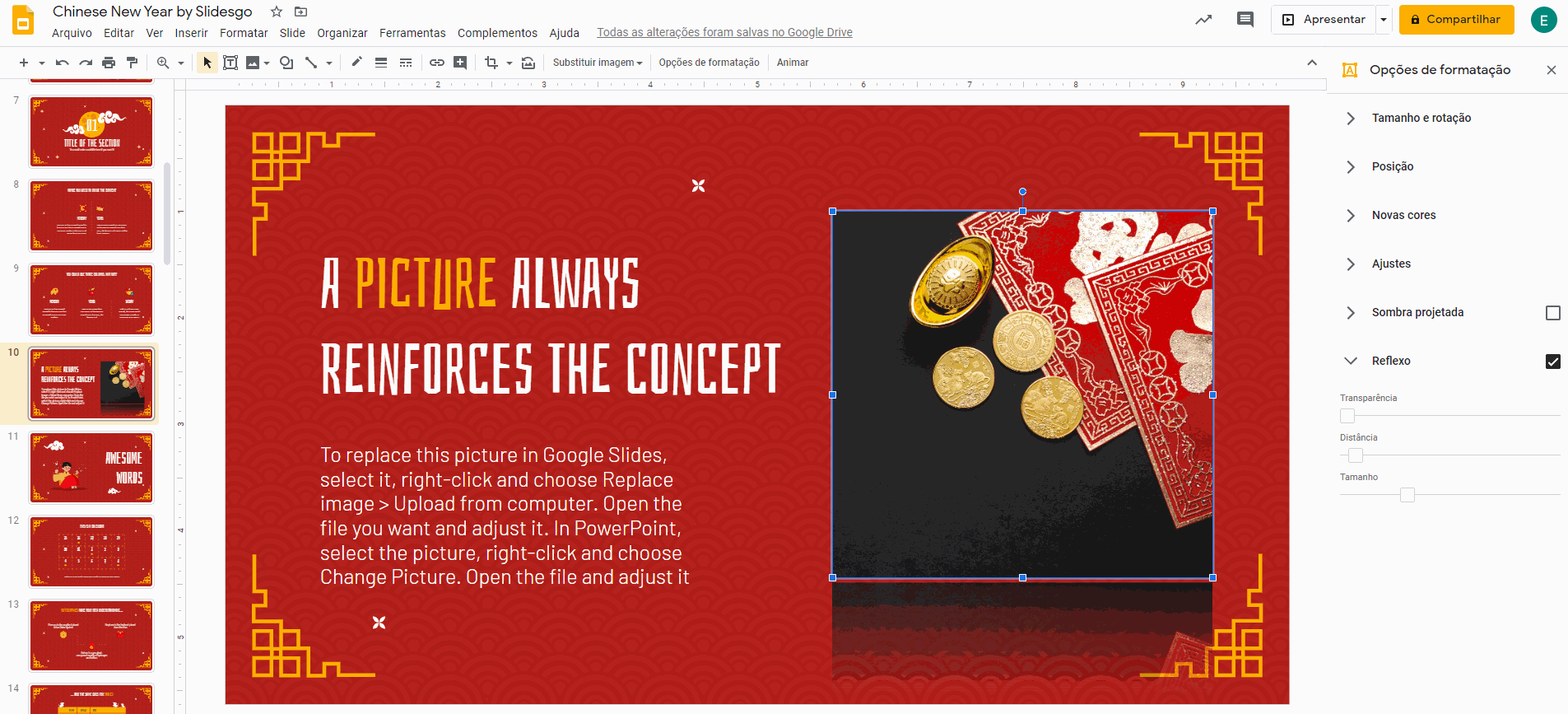Click the Tamanho slider
The image size is (1568, 714).
[x=1450, y=495]
